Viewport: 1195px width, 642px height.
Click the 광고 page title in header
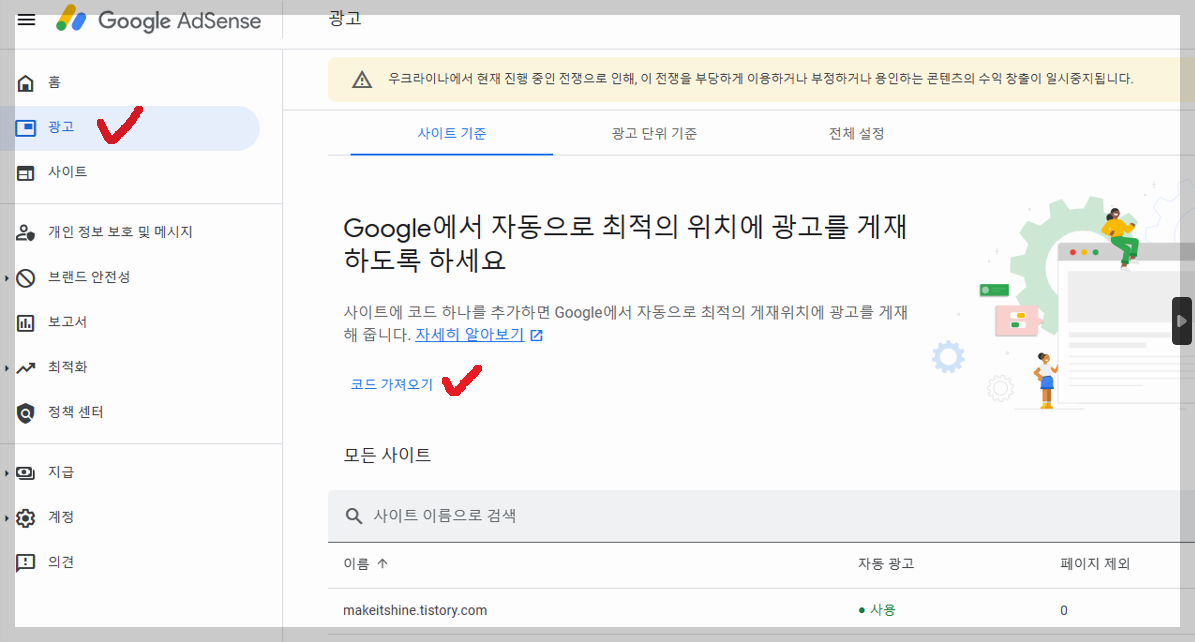coord(345,18)
